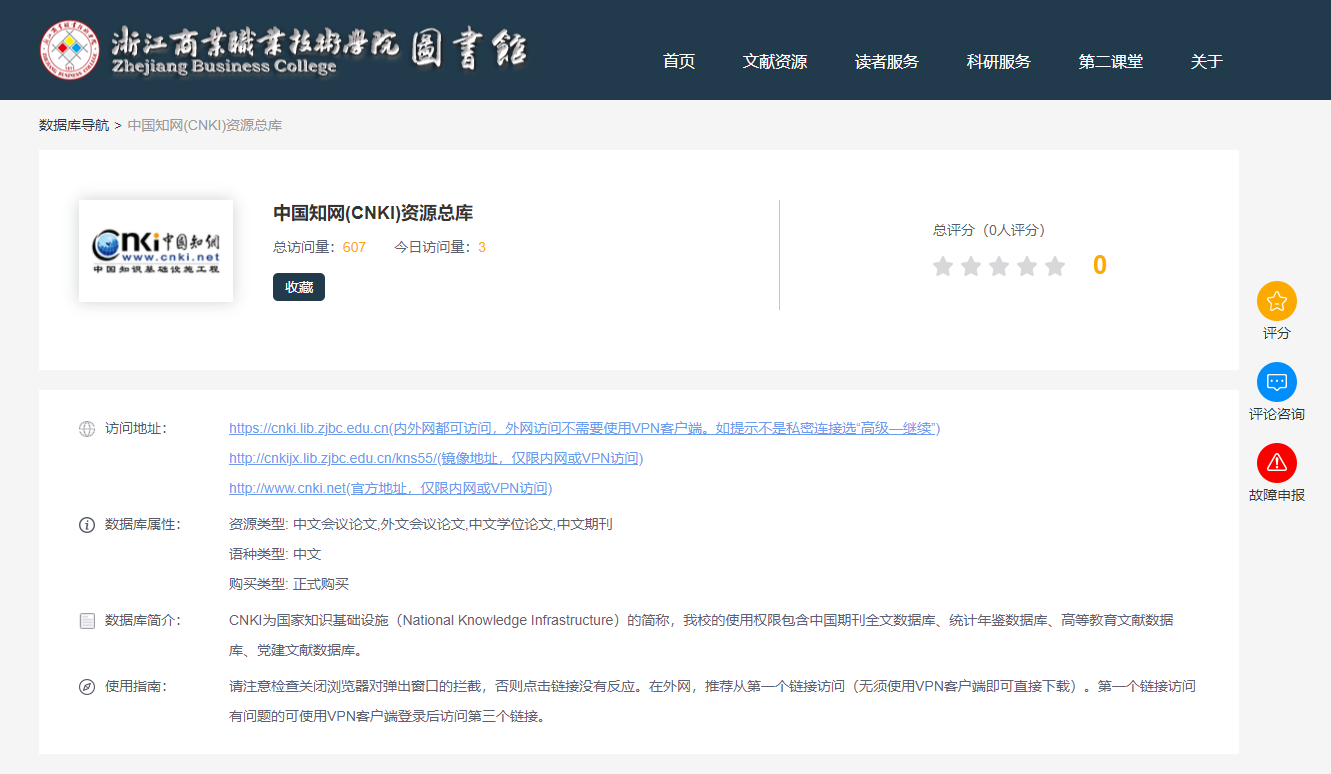The height and width of the screenshot is (774, 1331).
Task: Click the globe icon beside 访问地址
Action: [87, 427]
